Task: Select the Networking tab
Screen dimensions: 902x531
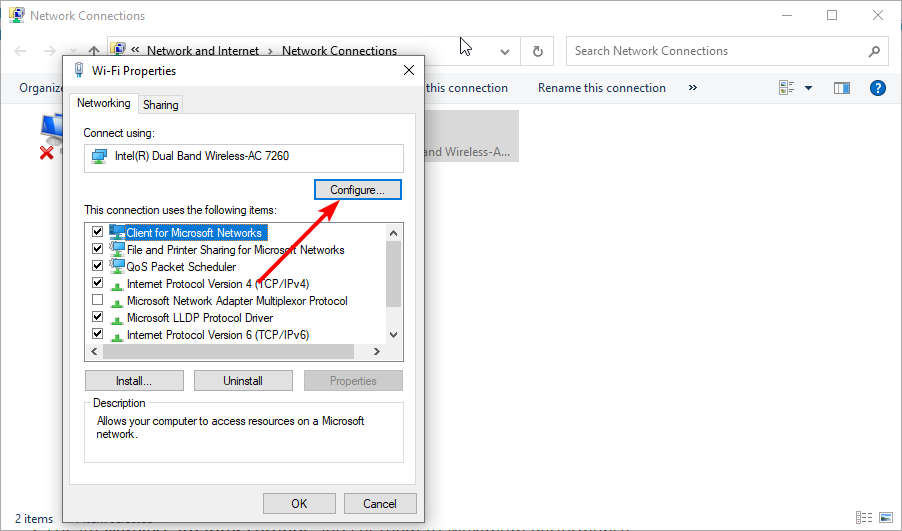Action: 104,104
